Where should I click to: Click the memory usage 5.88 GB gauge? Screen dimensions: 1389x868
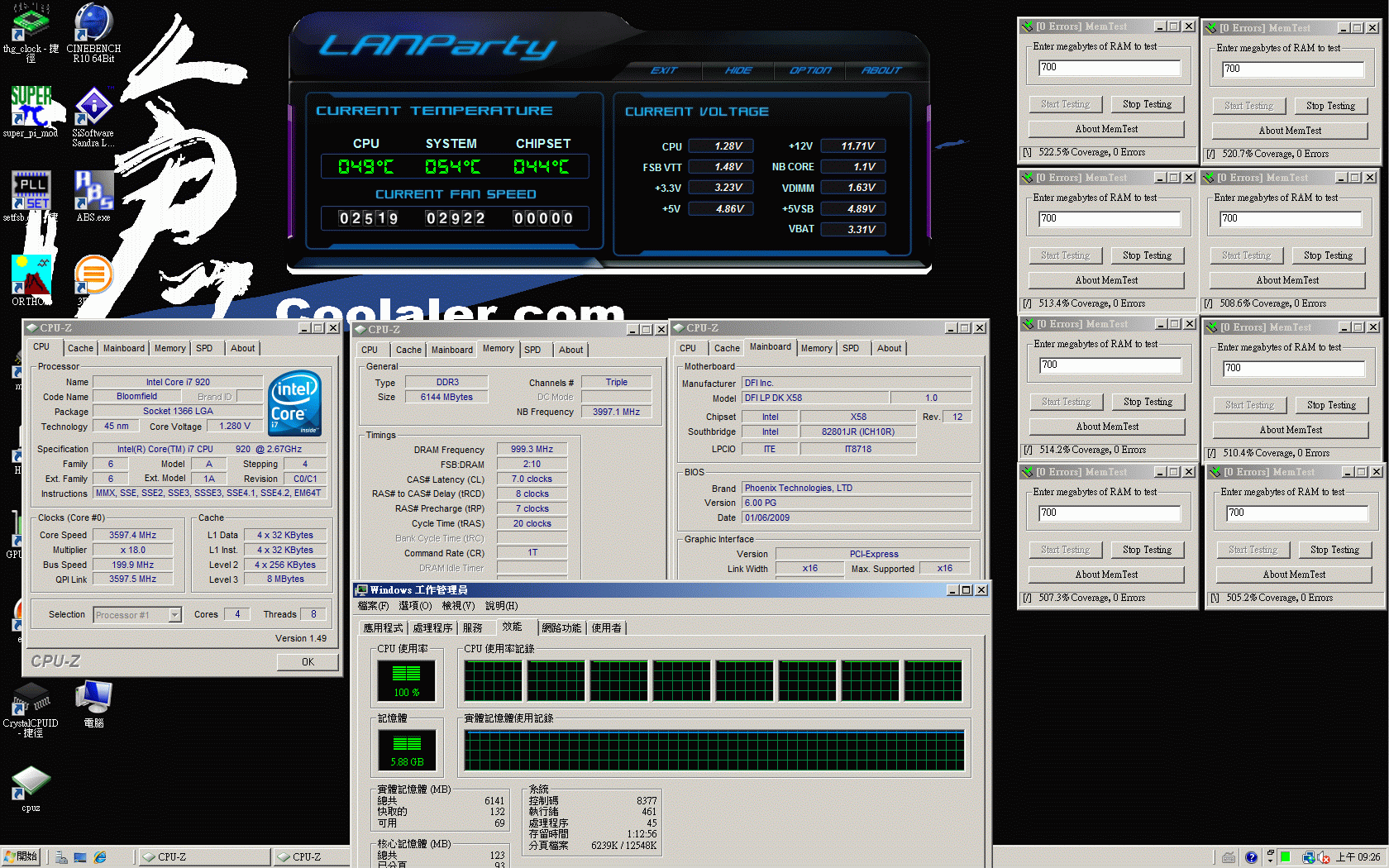click(x=407, y=751)
